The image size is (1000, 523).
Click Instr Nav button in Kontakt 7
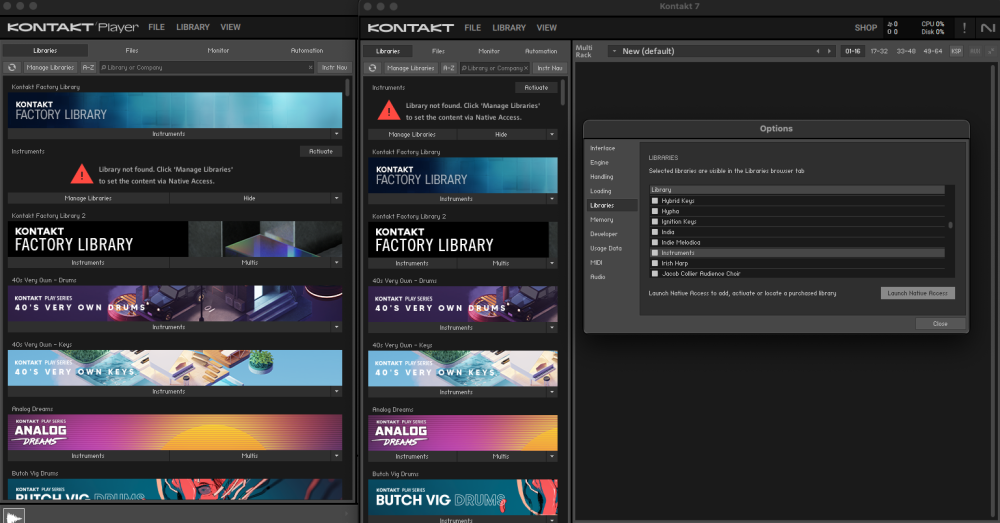point(550,68)
